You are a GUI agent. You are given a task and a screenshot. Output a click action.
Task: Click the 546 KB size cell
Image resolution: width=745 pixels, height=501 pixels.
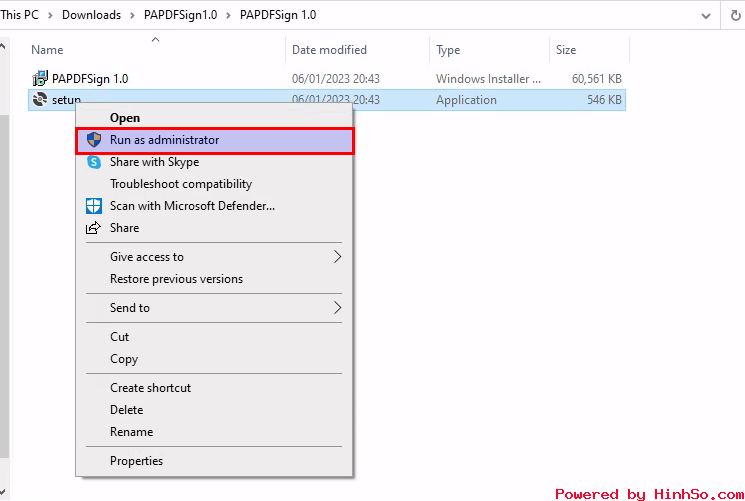(x=604, y=100)
